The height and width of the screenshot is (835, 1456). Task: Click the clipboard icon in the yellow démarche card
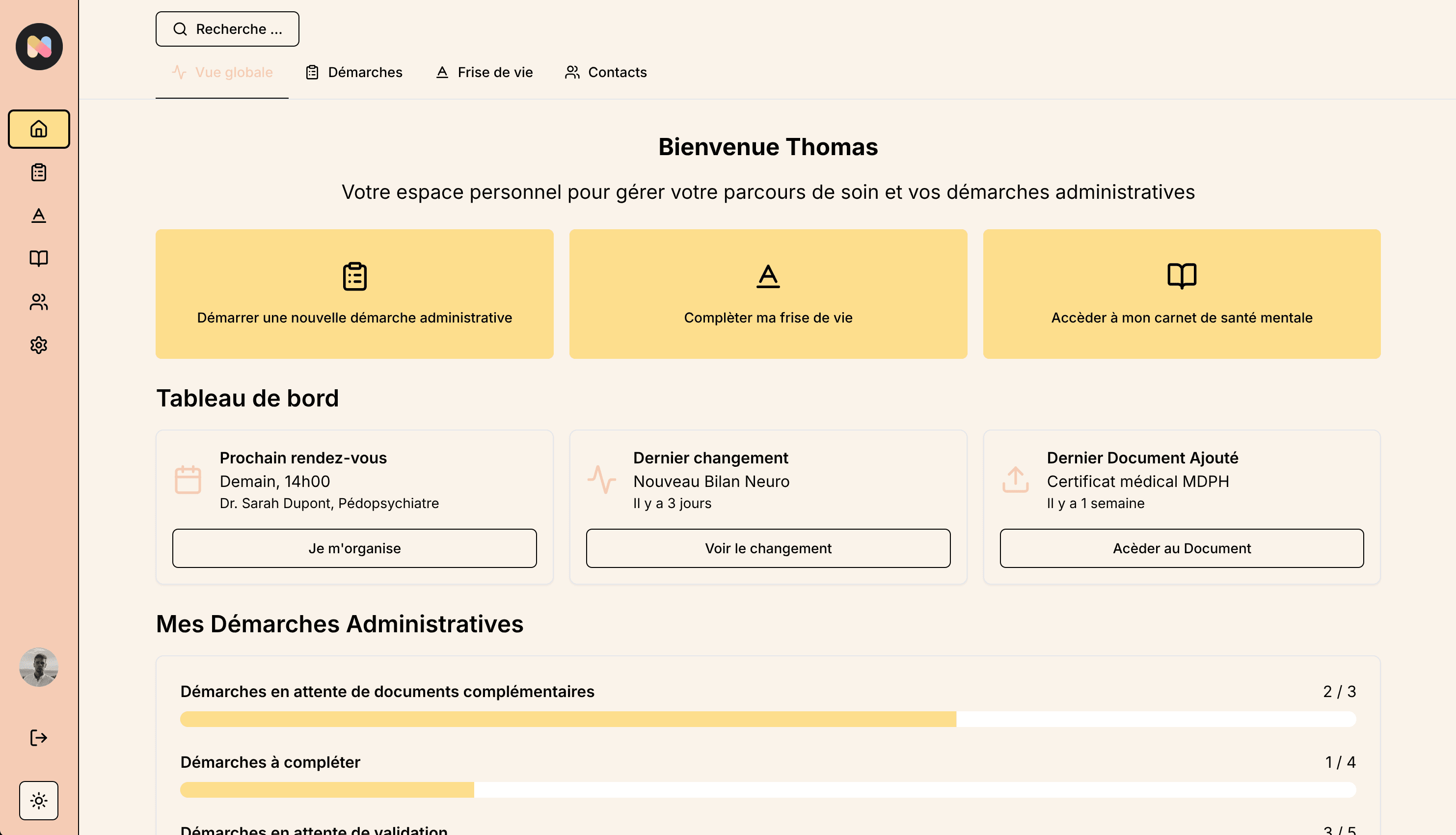point(354,276)
